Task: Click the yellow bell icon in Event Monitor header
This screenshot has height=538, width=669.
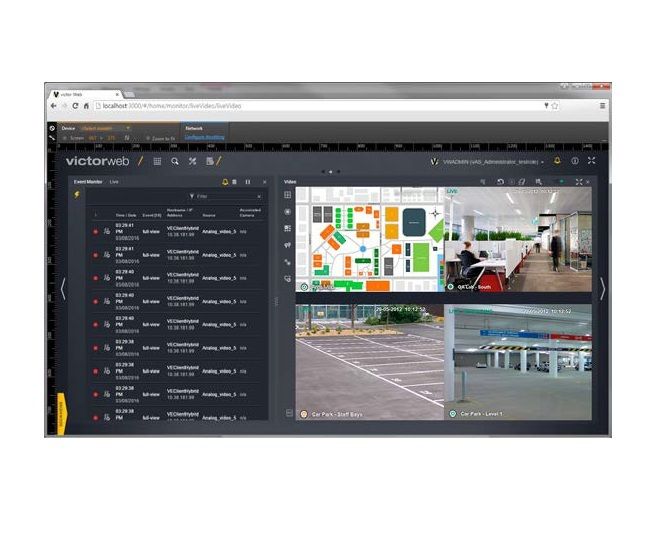Action: [225, 182]
